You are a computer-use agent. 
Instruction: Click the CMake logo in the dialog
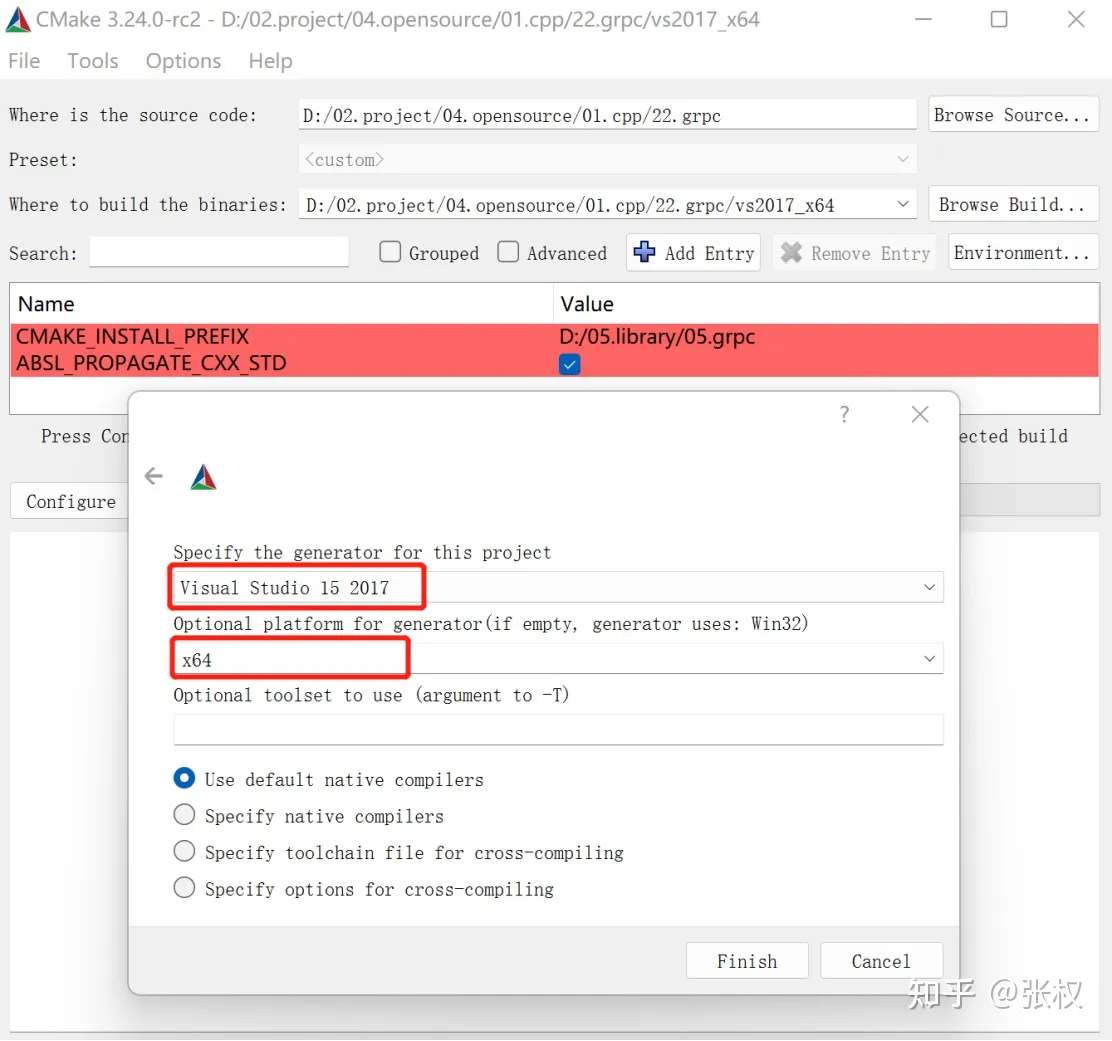(203, 478)
